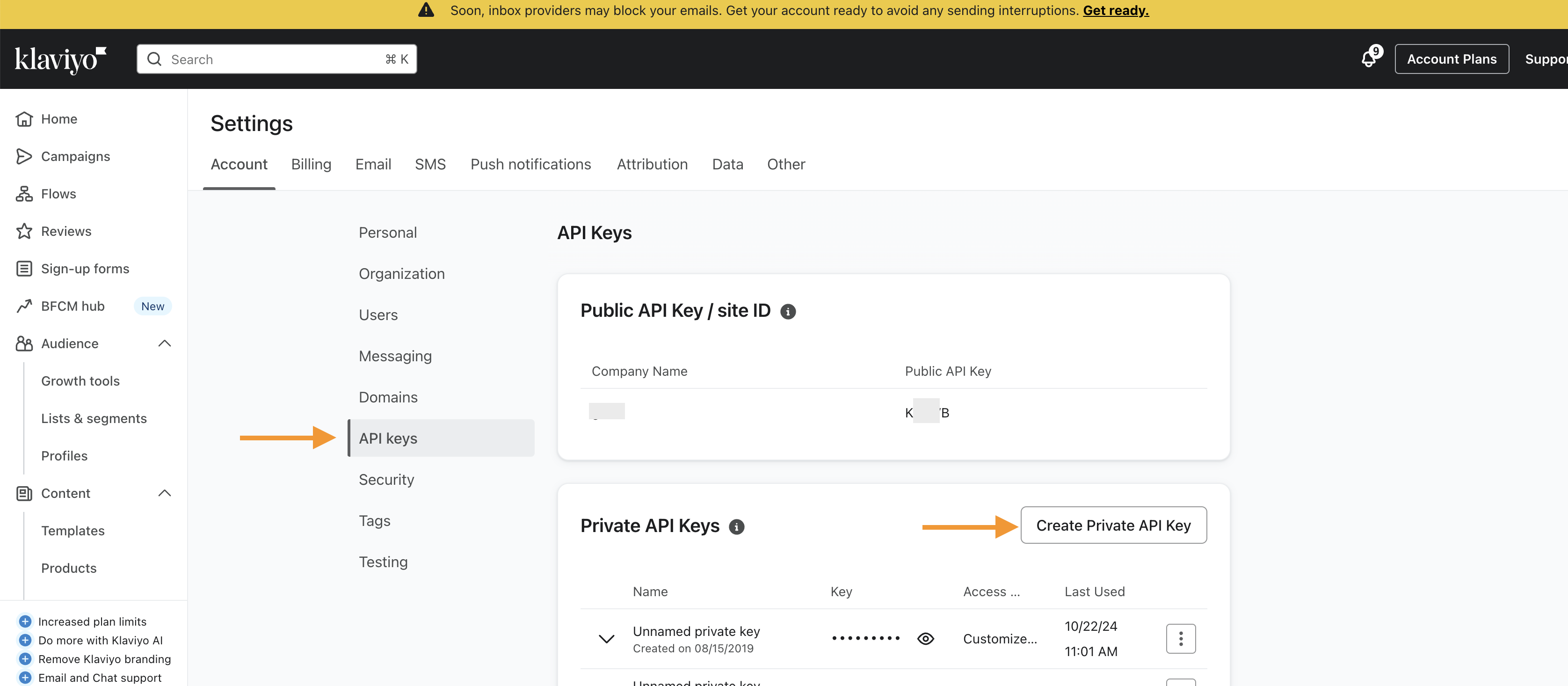
Task: Click the Name column header
Action: point(650,591)
